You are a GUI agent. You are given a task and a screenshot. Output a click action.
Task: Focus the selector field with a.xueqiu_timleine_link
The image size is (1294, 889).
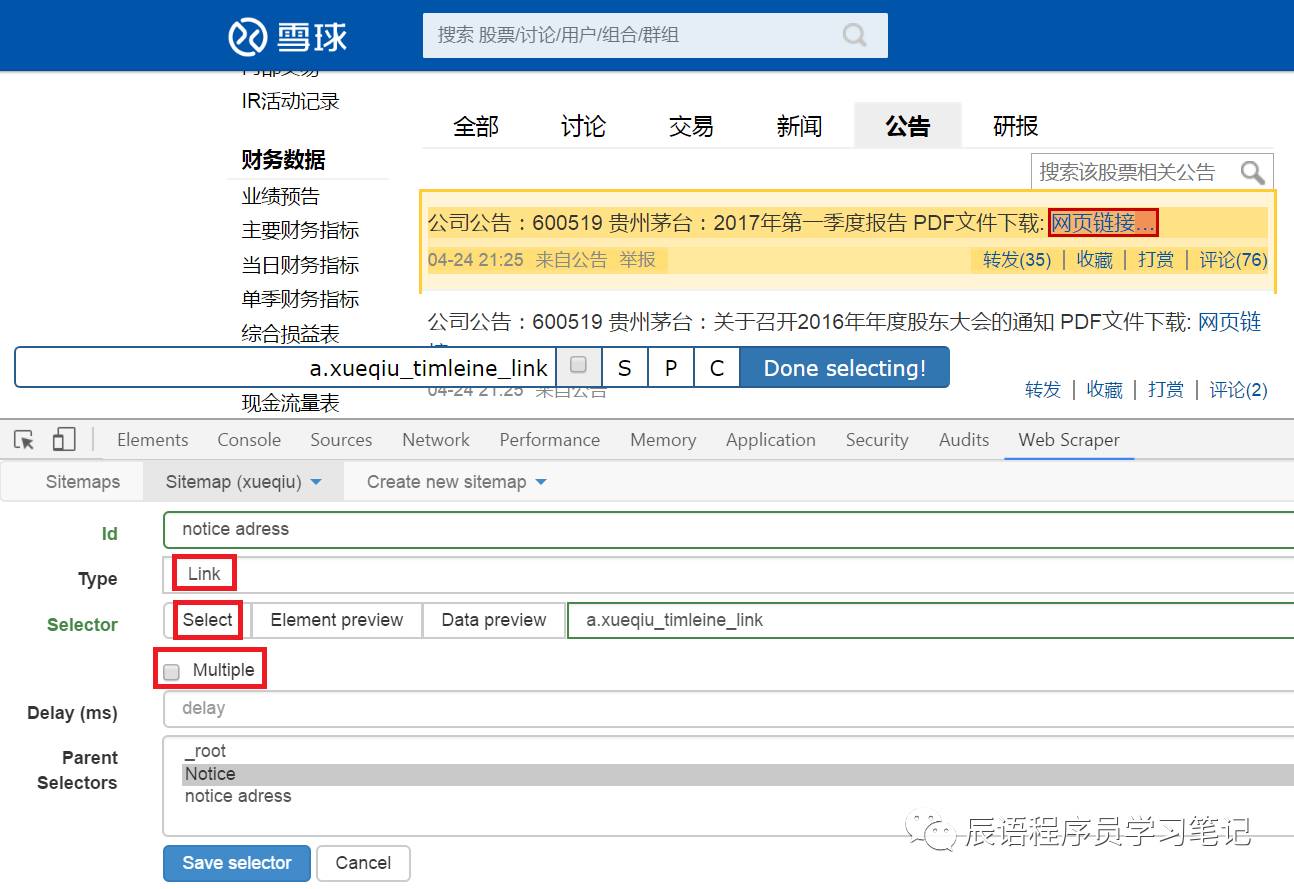coord(930,620)
